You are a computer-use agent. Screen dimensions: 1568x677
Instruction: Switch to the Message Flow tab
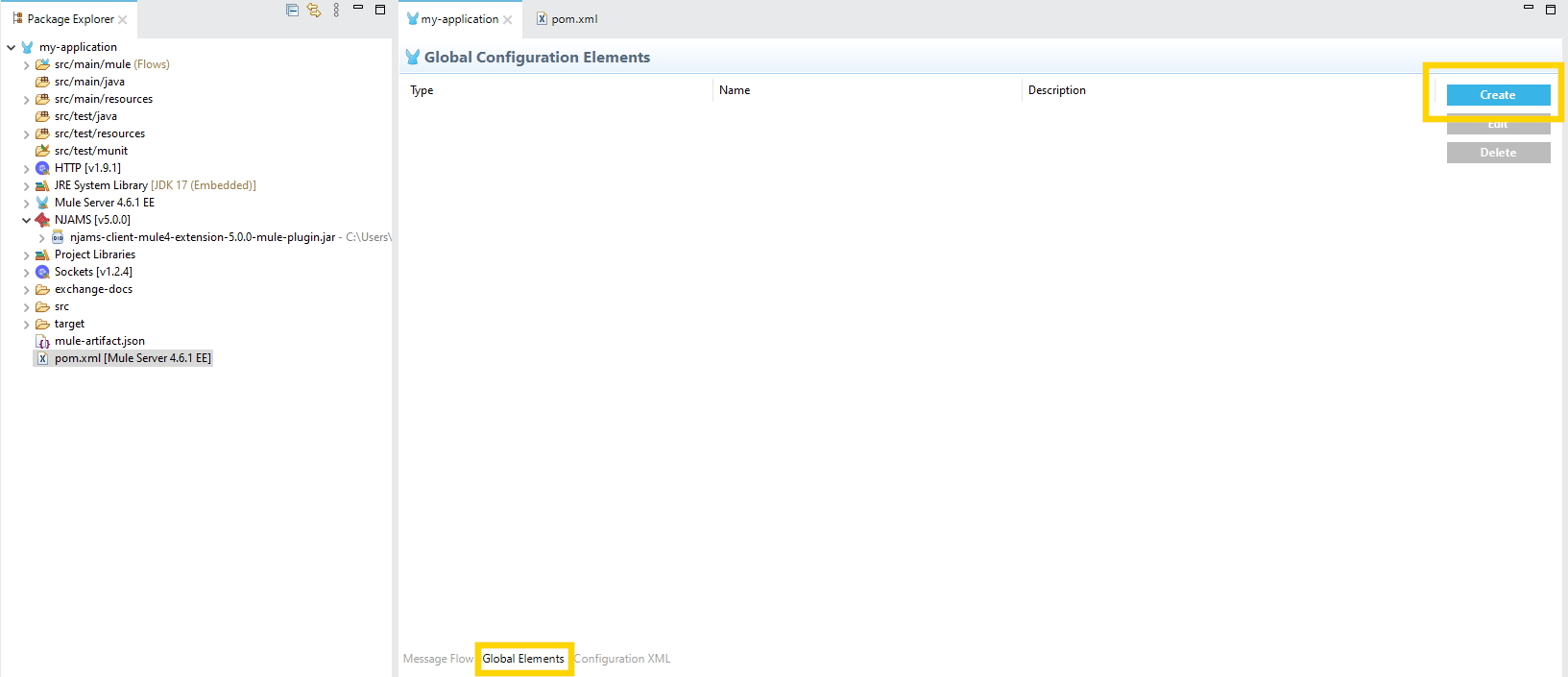point(438,659)
